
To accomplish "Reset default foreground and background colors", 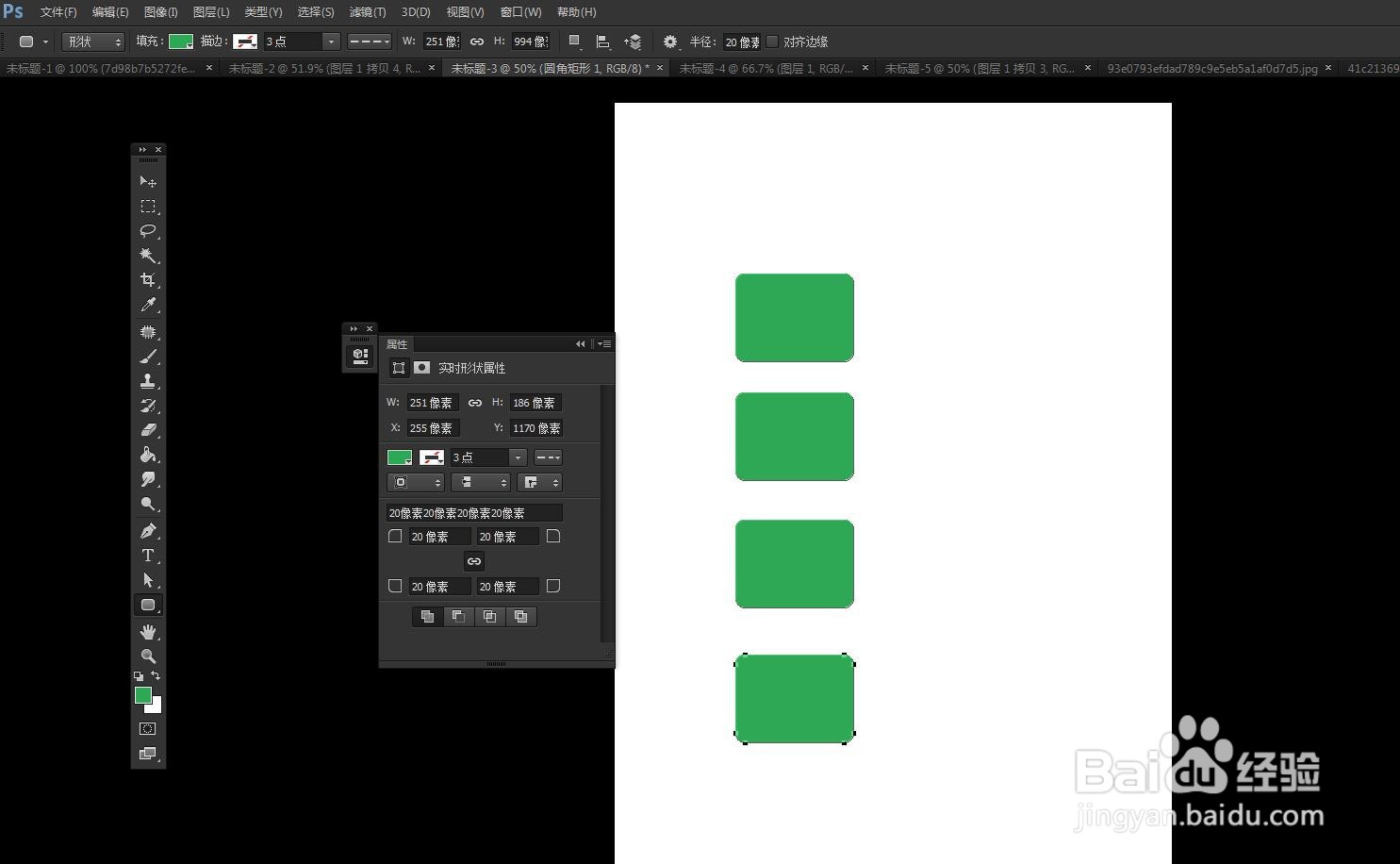I will (x=139, y=676).
